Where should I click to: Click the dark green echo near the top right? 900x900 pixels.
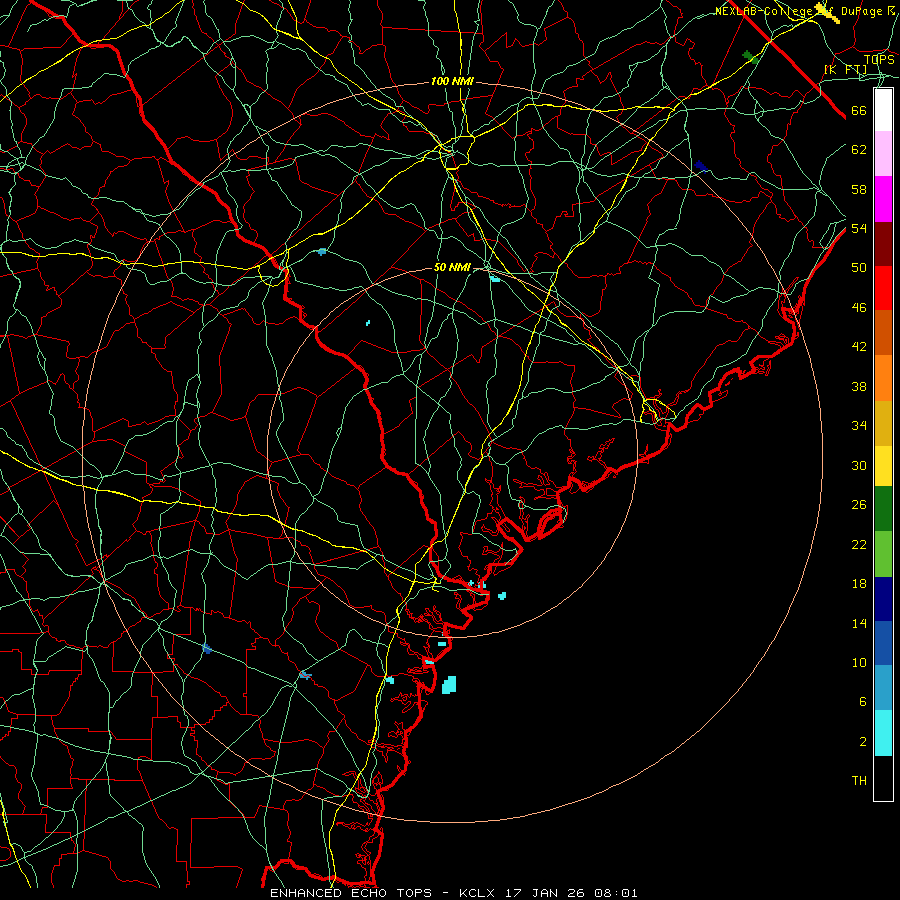(x=751, y=57)
